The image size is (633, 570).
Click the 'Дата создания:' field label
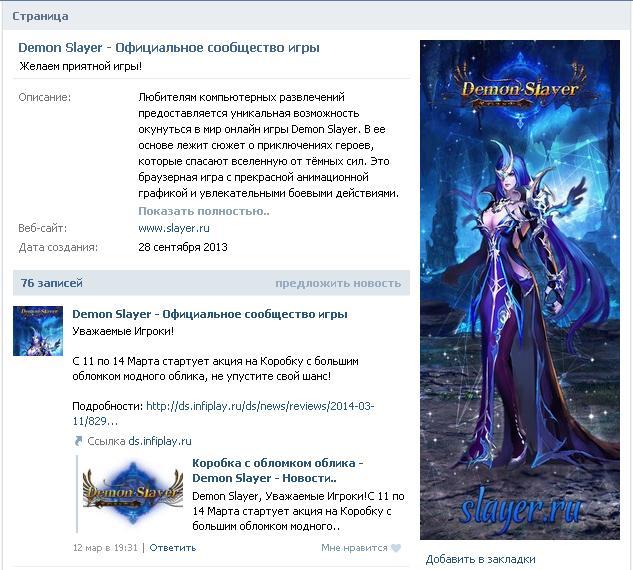point(58,247)
